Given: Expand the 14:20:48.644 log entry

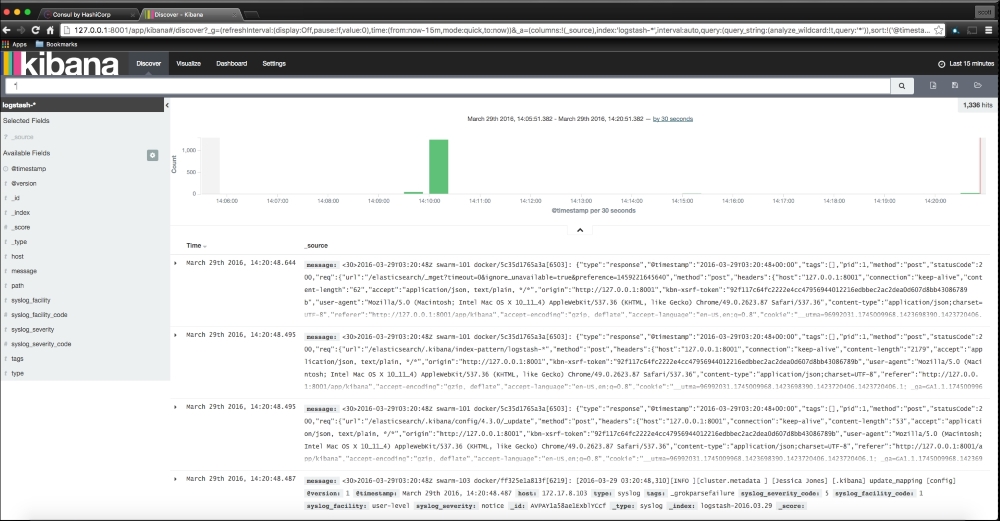Looking at the screenshot, I should pyautogui.click(x=177, y=263).
